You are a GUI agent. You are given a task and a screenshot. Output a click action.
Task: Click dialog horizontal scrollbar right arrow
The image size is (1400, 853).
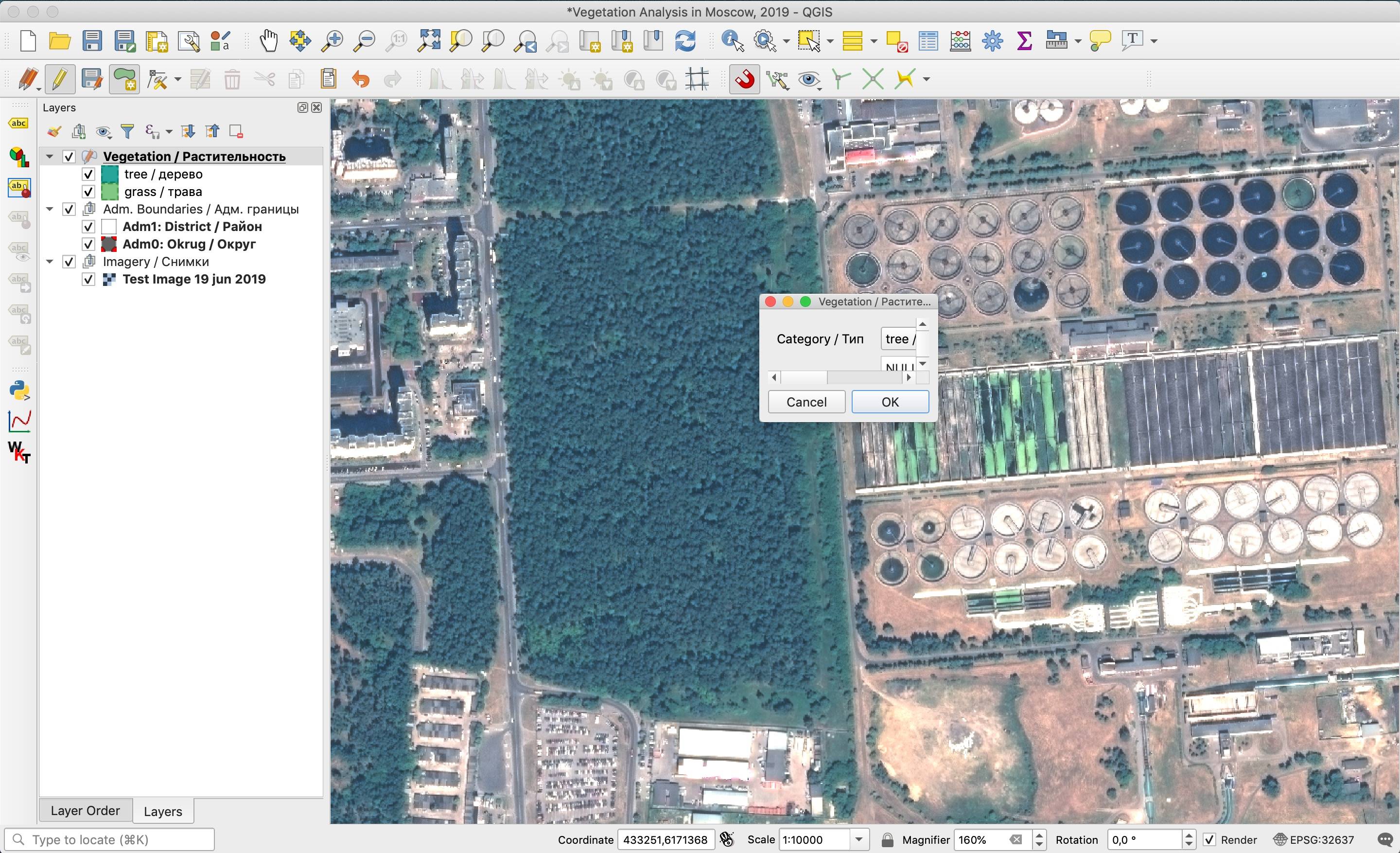pos(909,377)
